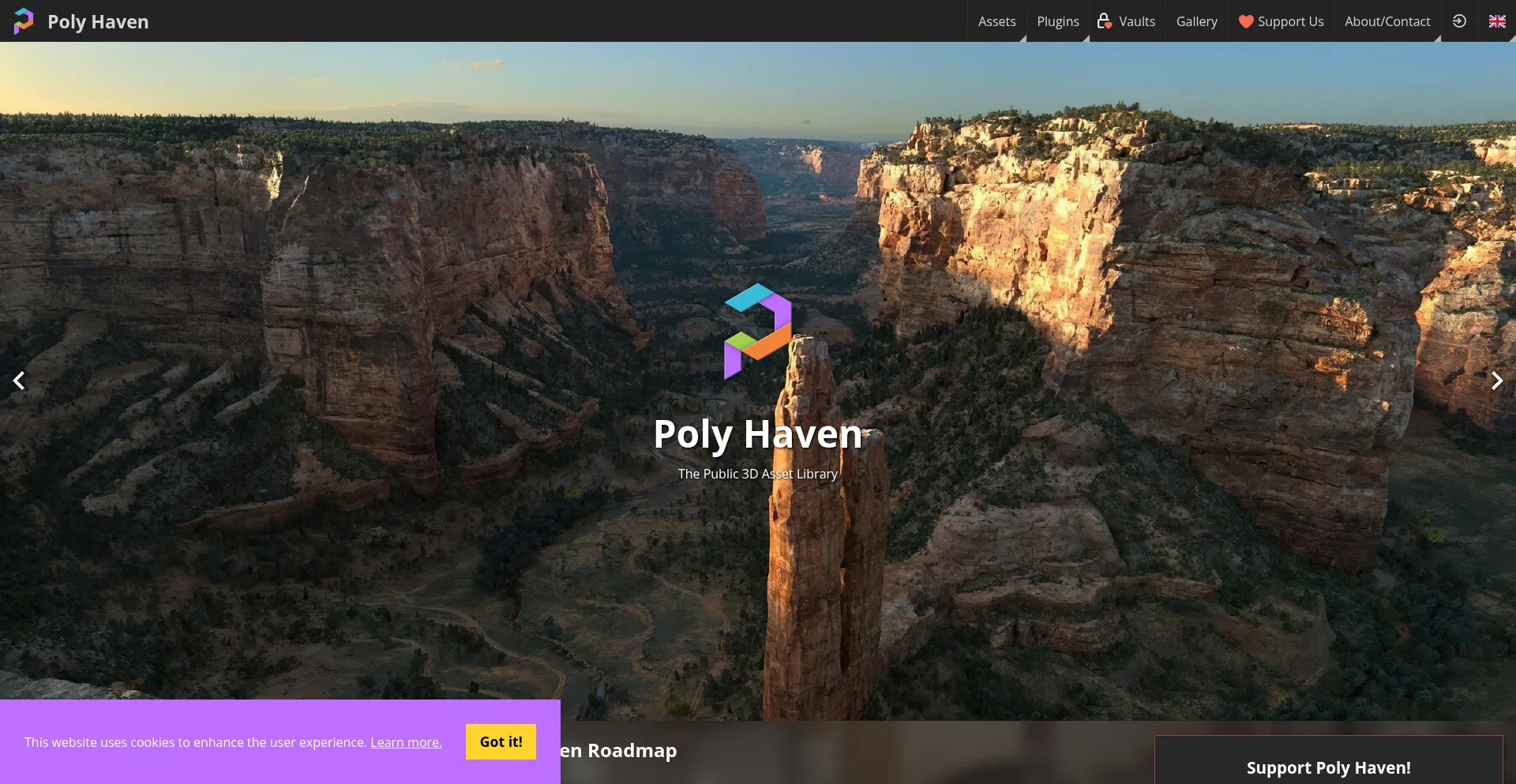Click the hero Poly Haven title text
The height and width of the screenshot is (784, 1516).
(x=757, y=434)
